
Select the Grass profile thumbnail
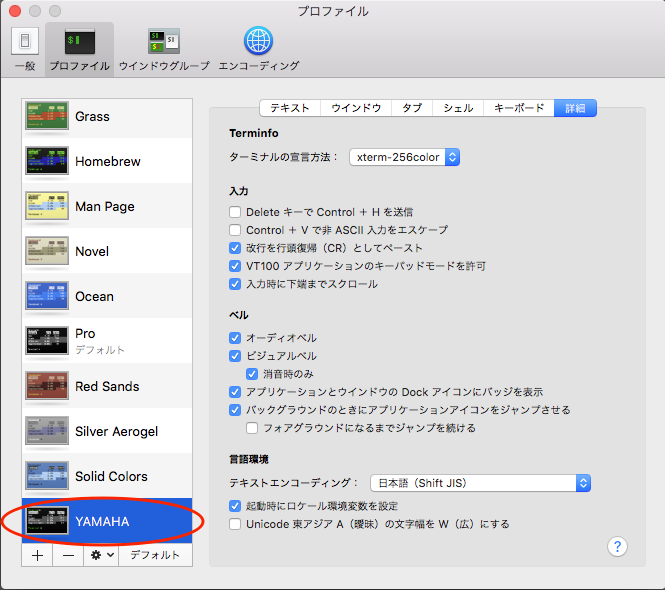click(x=47, y=115)
